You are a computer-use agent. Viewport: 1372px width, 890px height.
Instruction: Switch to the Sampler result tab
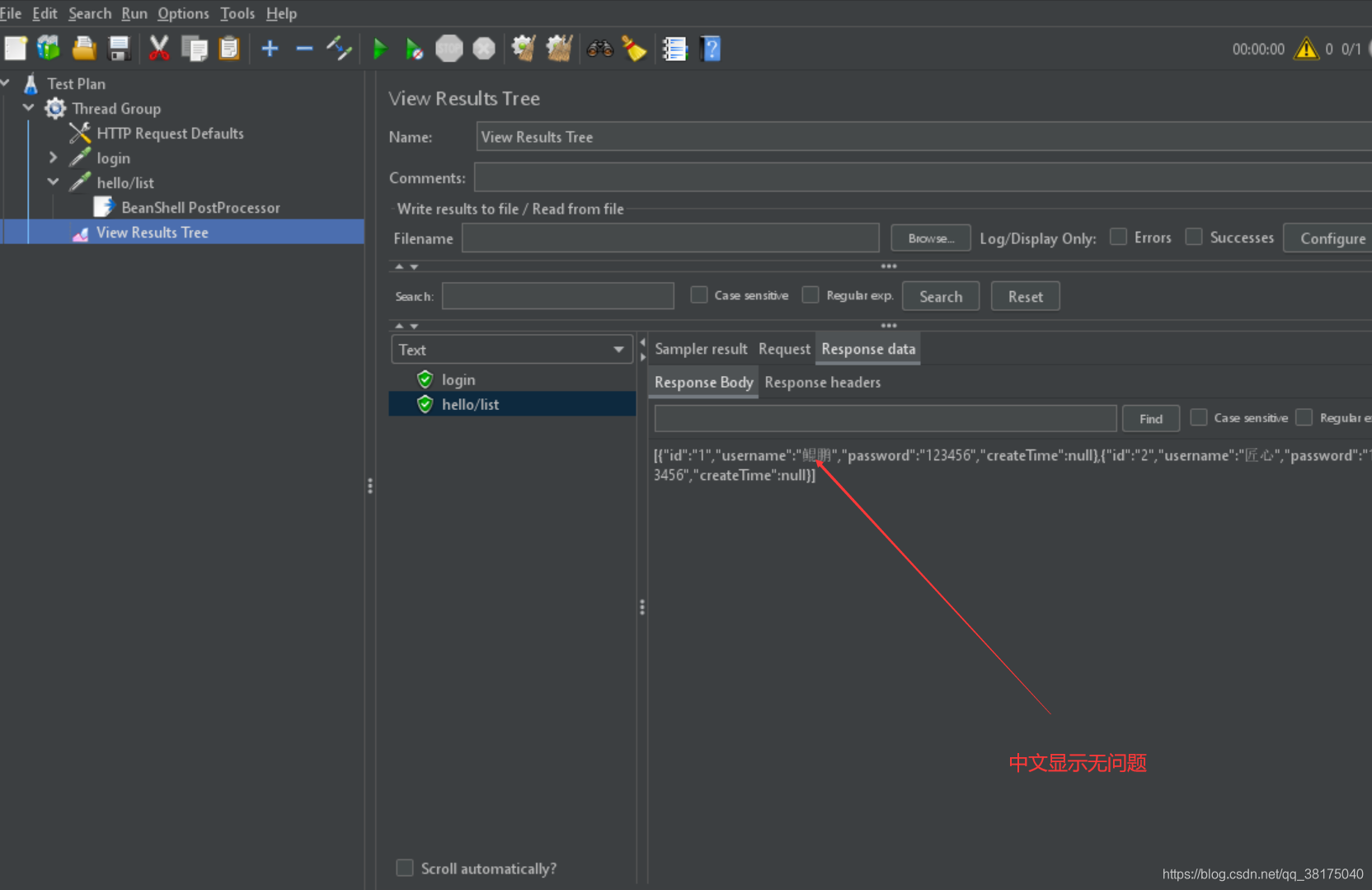coord(701,349)
